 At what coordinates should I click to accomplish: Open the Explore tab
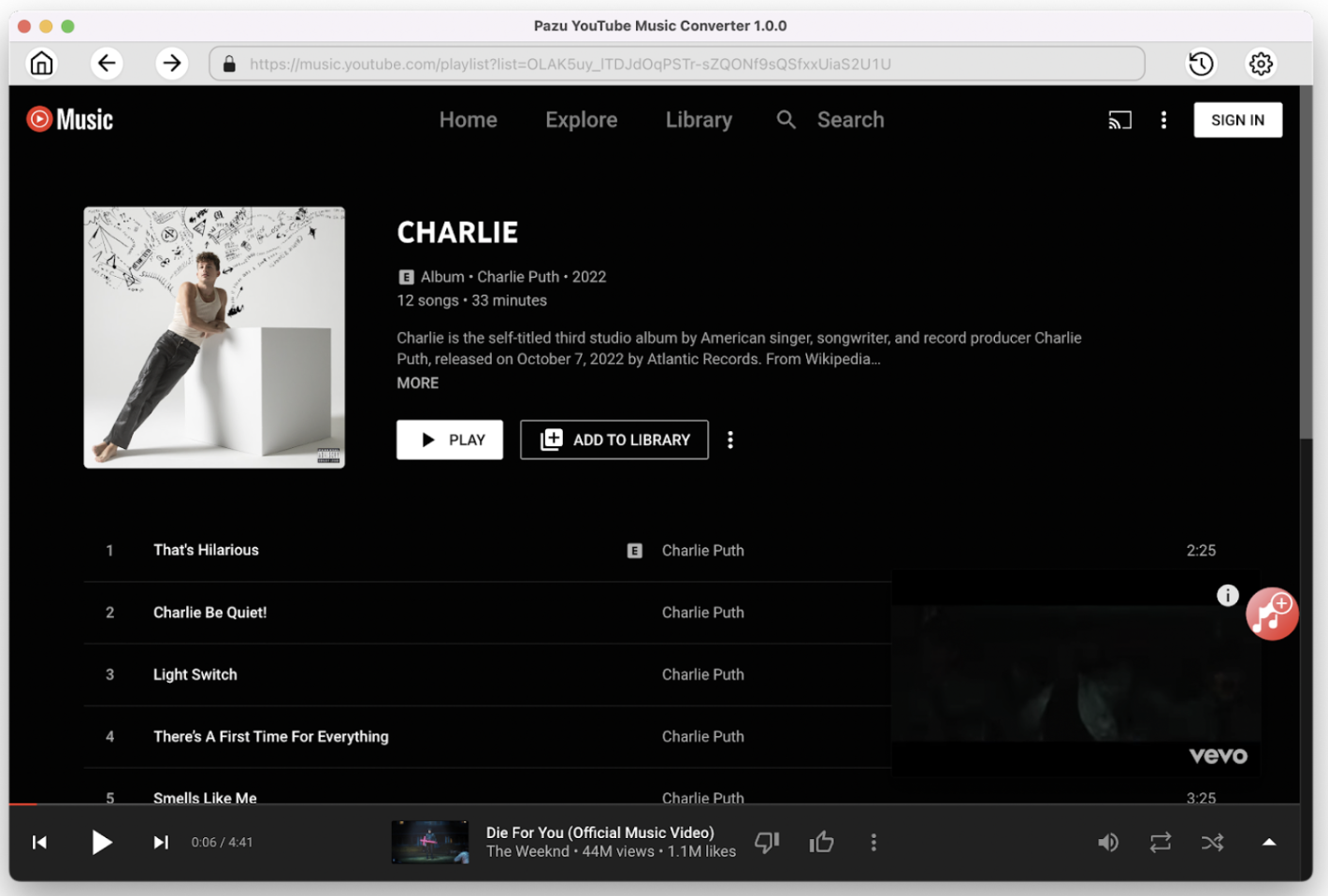pos(582,120)
